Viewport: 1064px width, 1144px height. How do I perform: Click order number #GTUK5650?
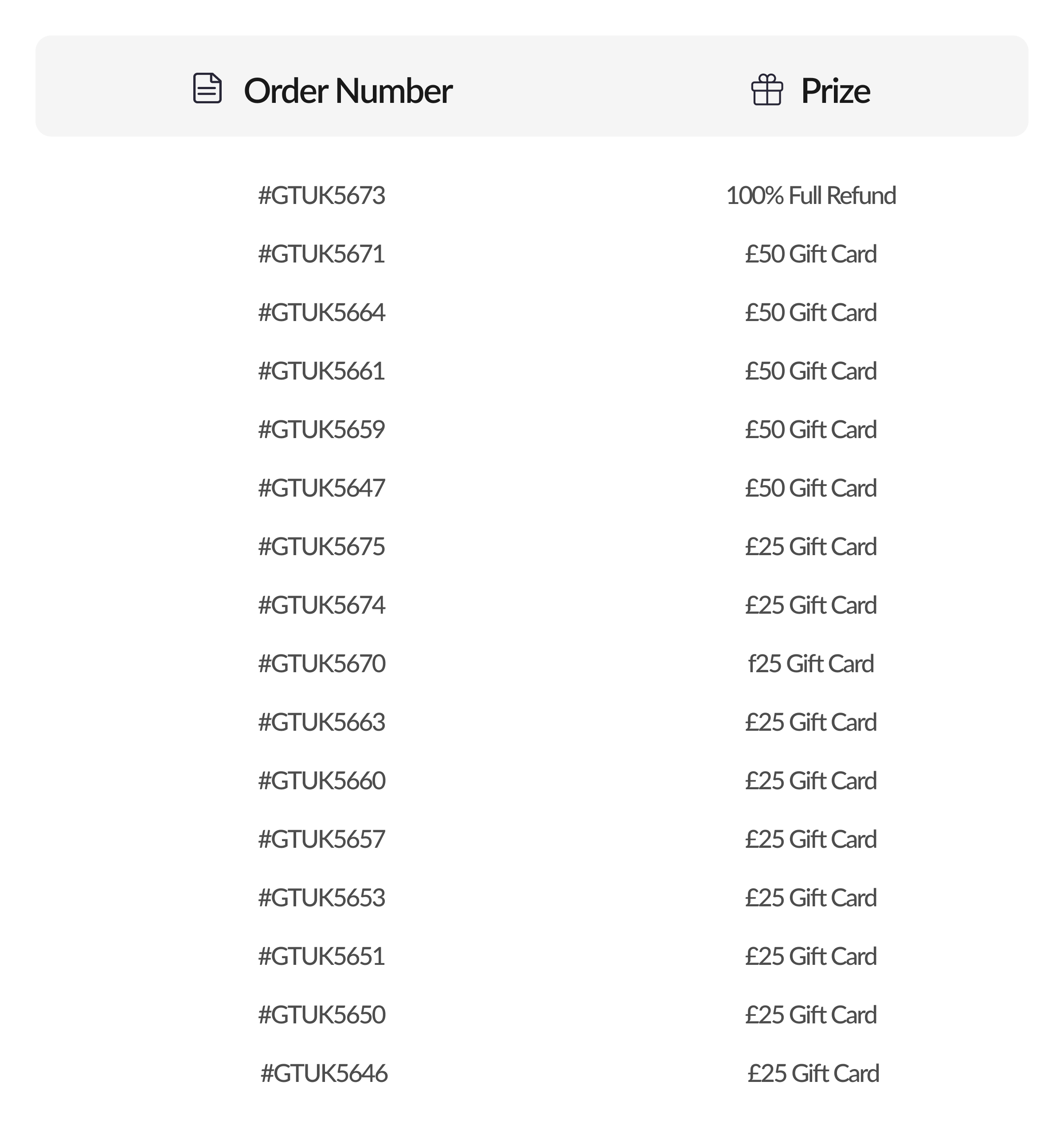click(x=322, y=1015)
